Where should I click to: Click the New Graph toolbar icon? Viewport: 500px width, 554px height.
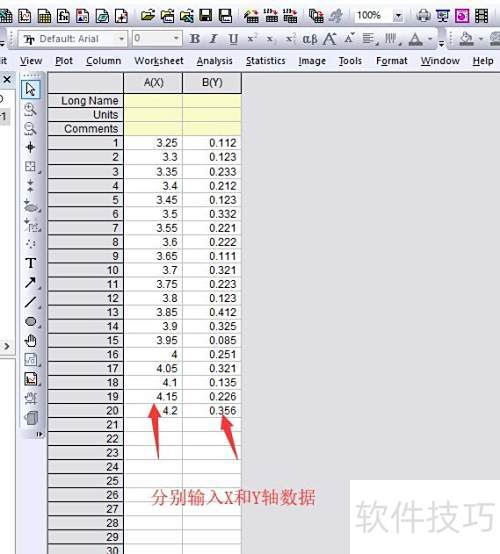24,16
